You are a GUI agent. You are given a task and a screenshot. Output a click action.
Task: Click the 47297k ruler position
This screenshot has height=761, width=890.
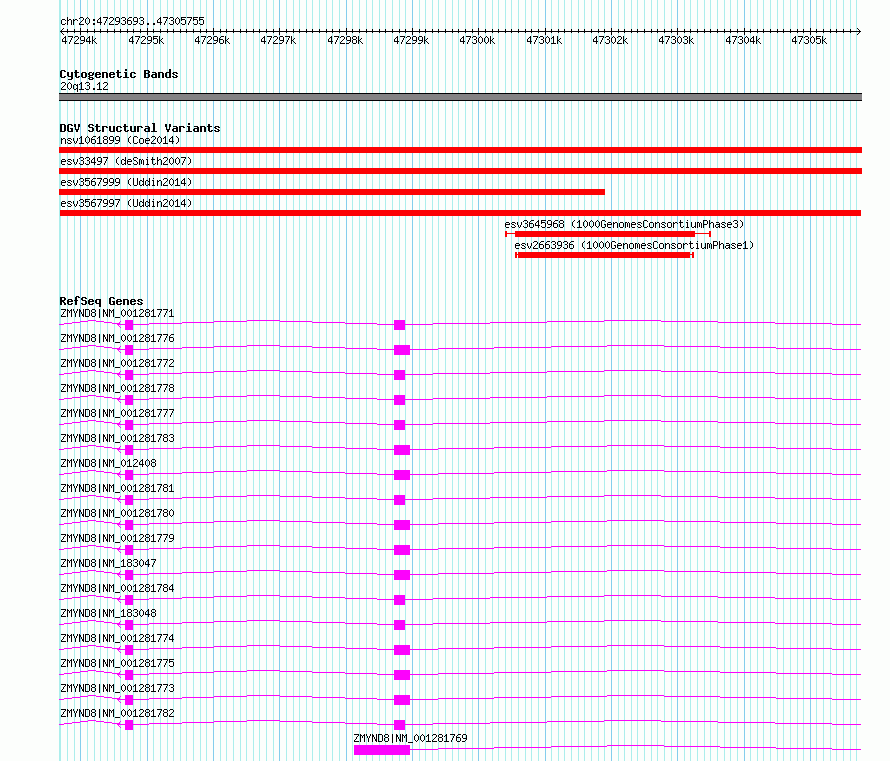(278, 40)
